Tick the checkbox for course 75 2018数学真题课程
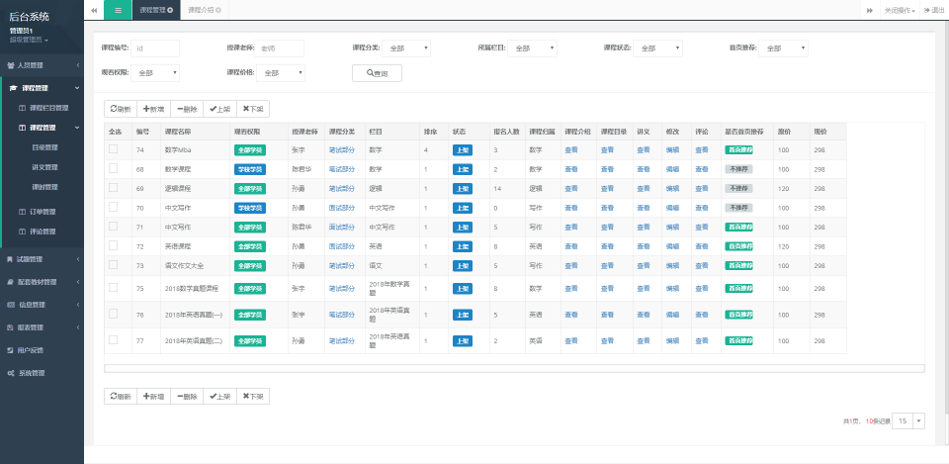Viewport: 949px width, 464px height. [x=113, y=287]
